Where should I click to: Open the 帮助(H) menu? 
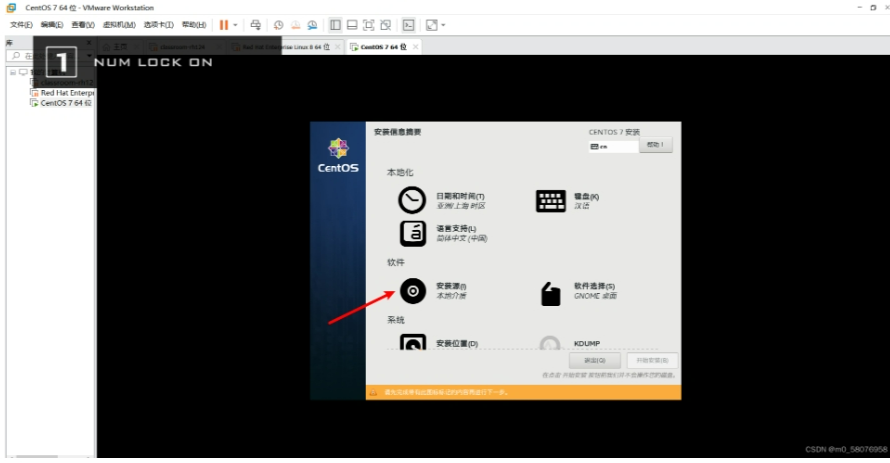[194, 25]
